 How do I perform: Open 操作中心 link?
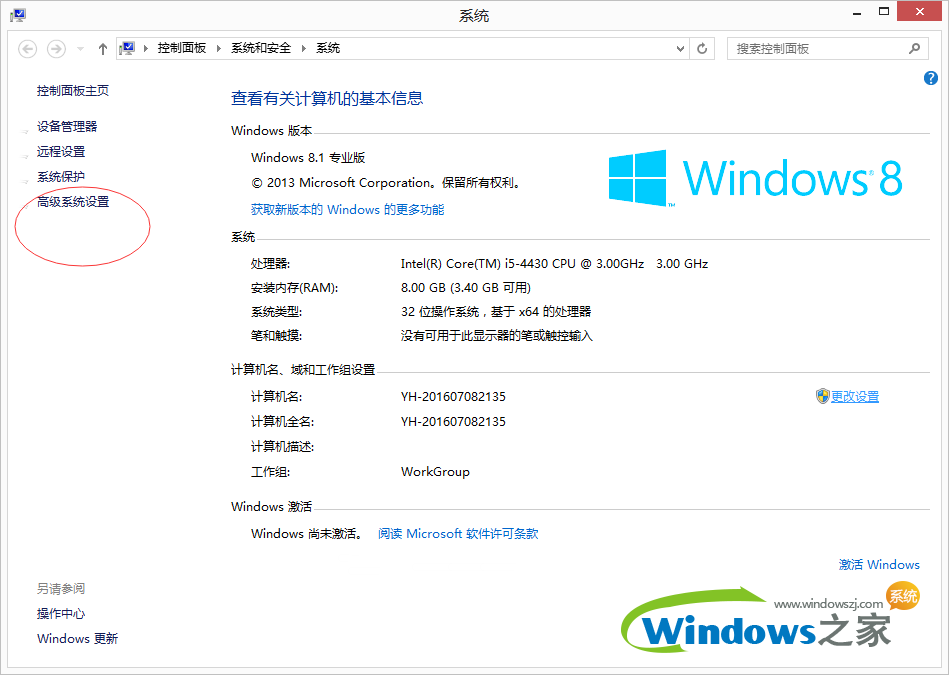[x=61, y=613]
